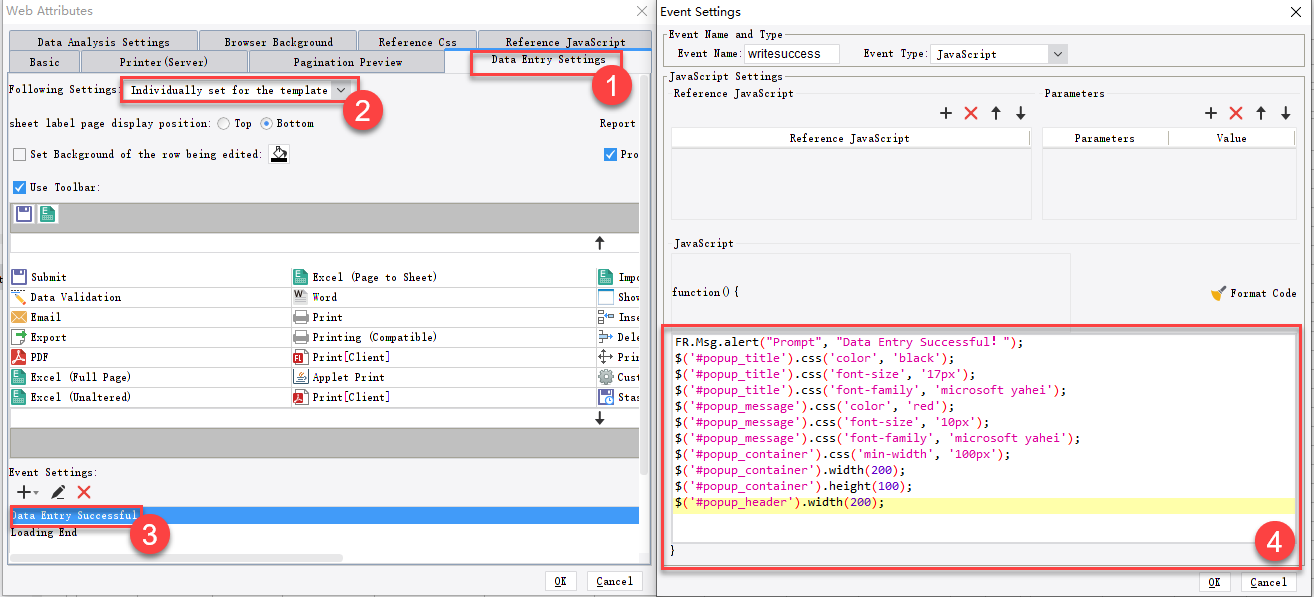This screenshot has height=597, width=1314.
Task: Click the Event Name writesuccess field
Action: (x=790, y=53)
